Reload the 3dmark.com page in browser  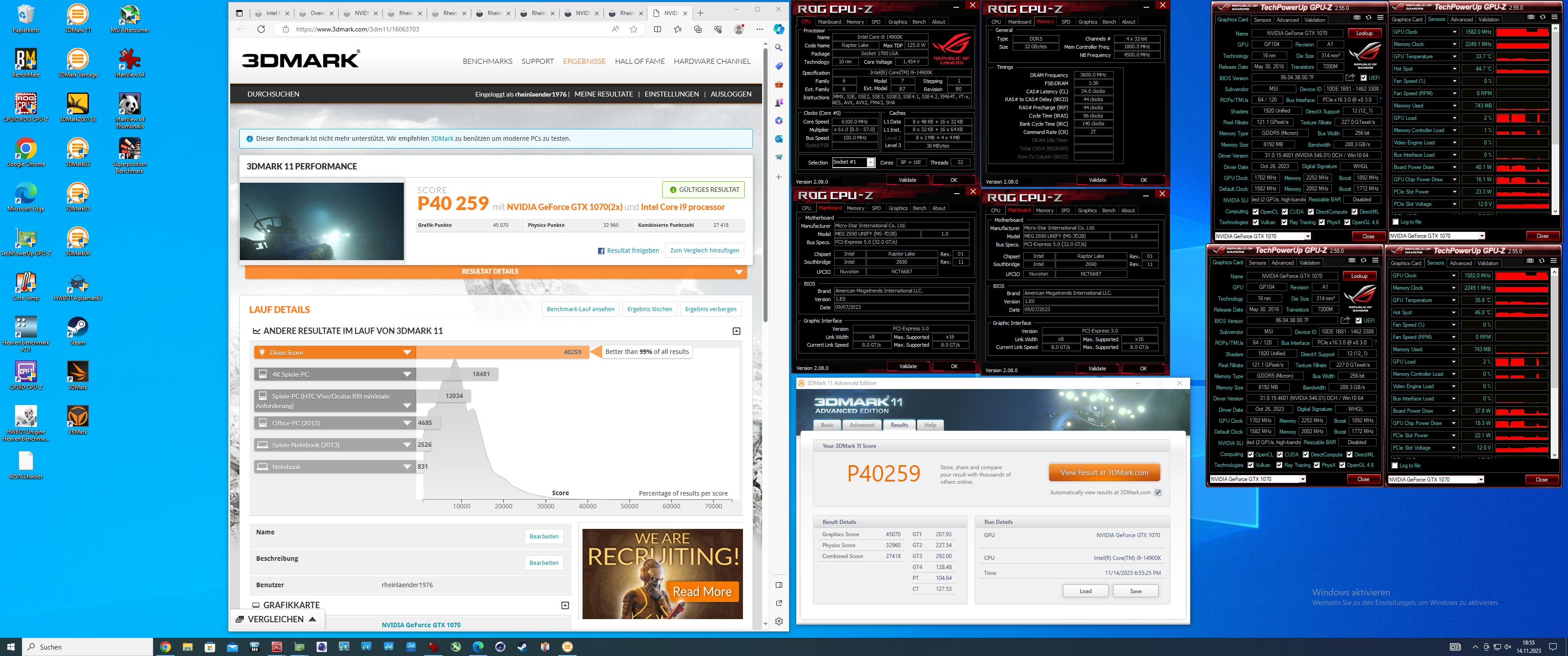pos(261,29)
